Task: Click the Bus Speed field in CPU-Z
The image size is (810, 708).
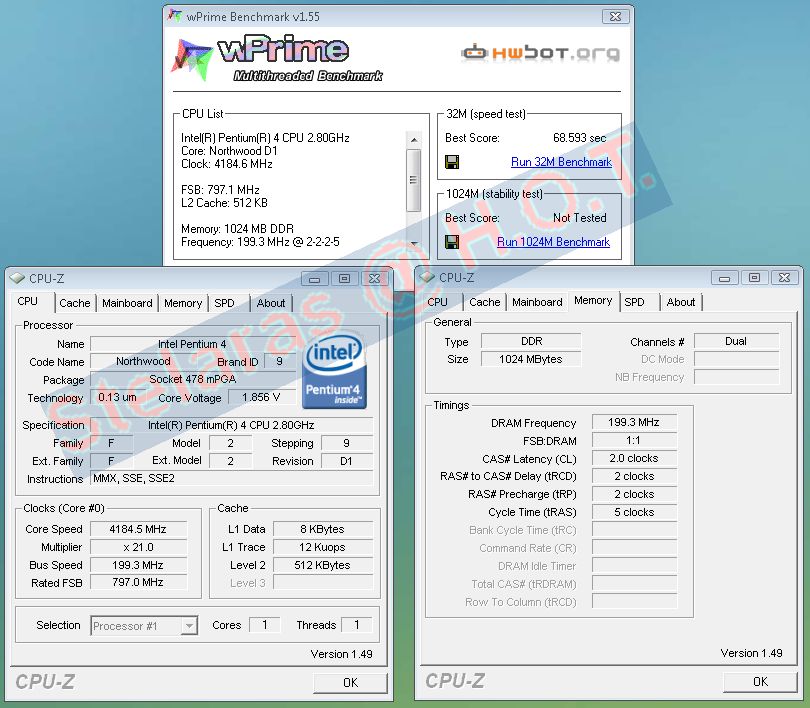Action: [x=138, y=565]
